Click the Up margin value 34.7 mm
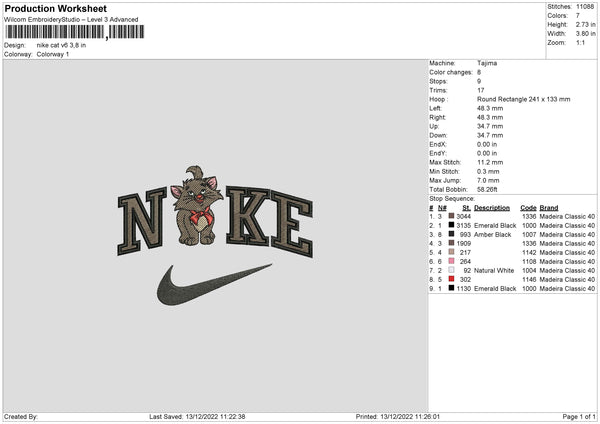The width and height of the screenshot is (600, 424). tap(490, 126)
